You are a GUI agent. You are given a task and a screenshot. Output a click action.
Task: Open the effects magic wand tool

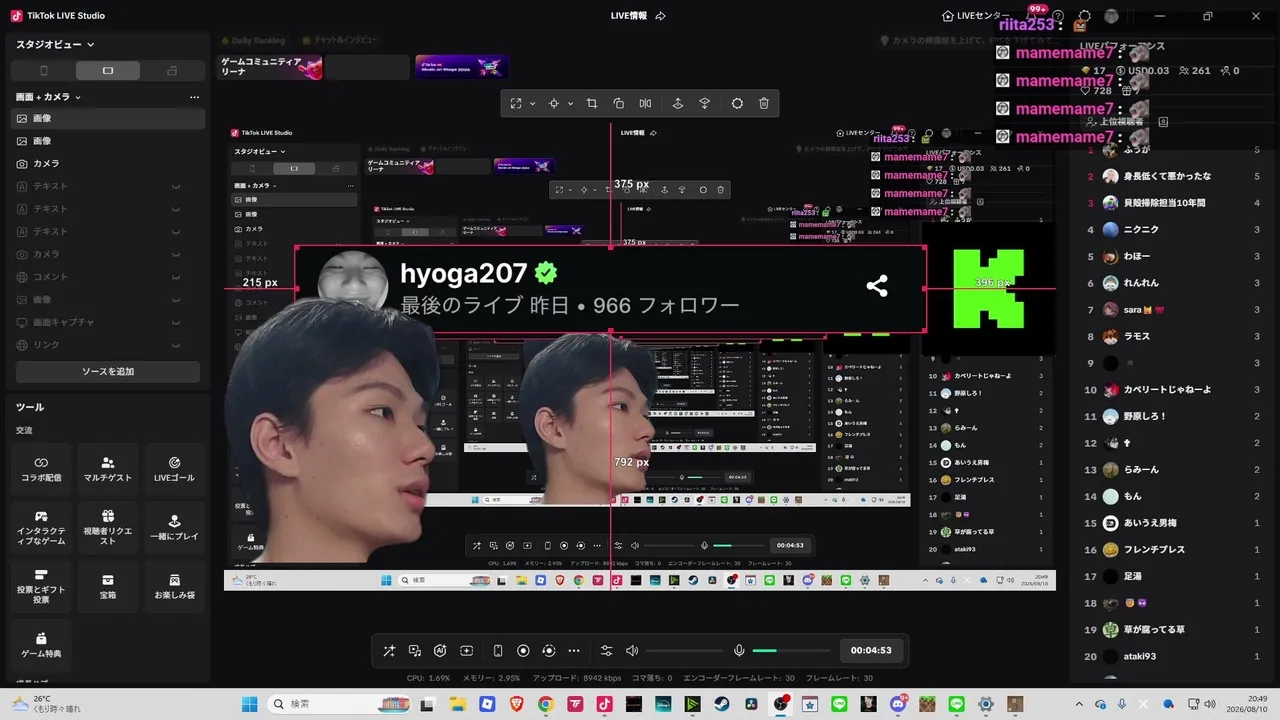[389, 651]
